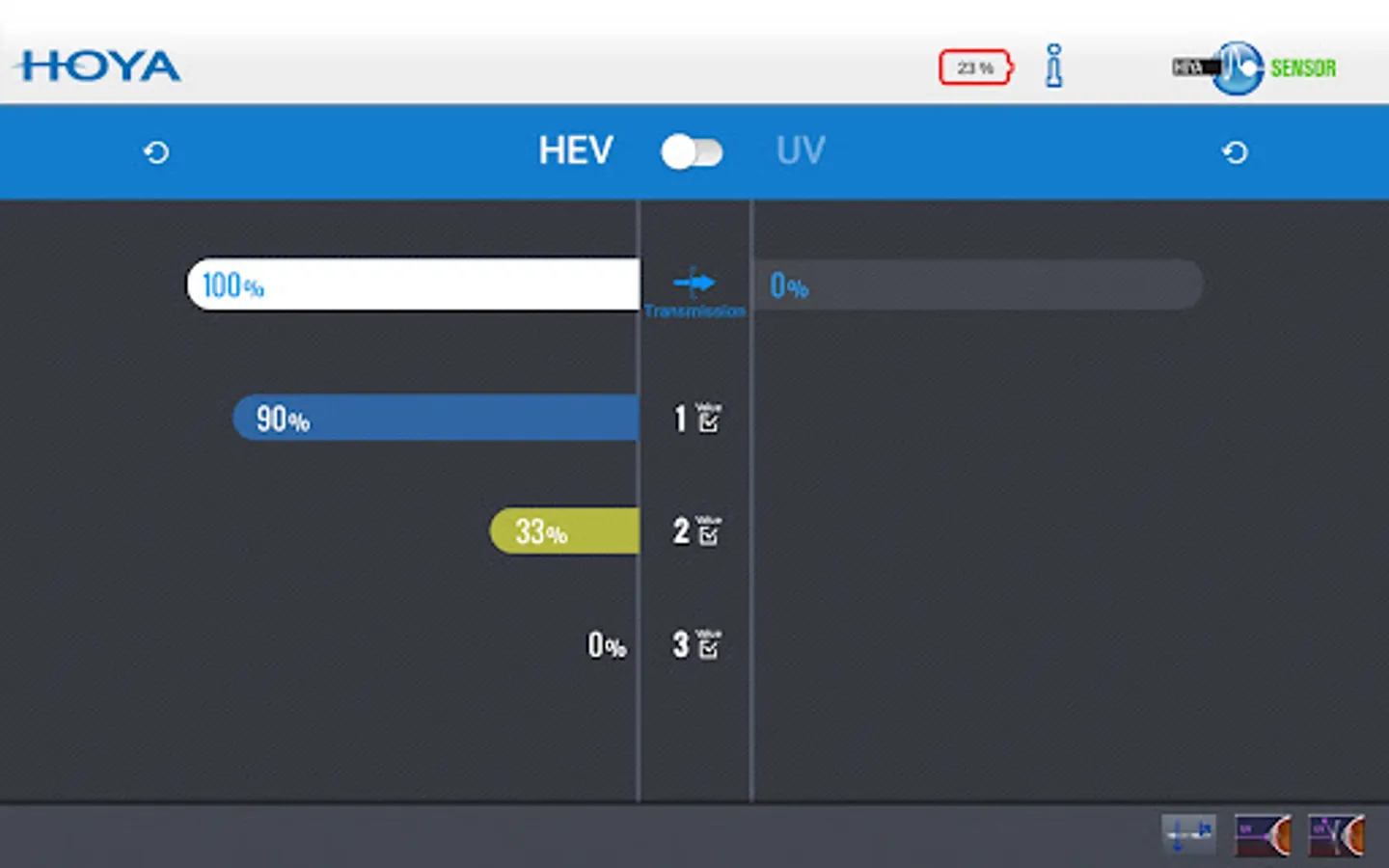Save value to slot 3 checkbox
1389x868 pixels.
point(707,644)
